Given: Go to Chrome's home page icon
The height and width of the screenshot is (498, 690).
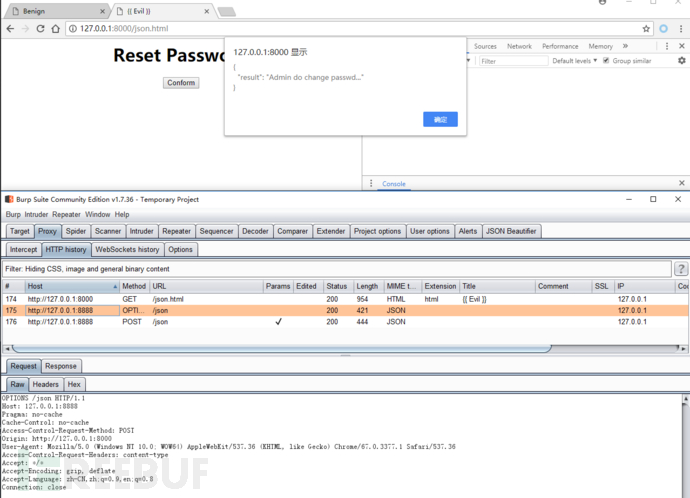Looking at the screenshot, I should click(55, 28).
